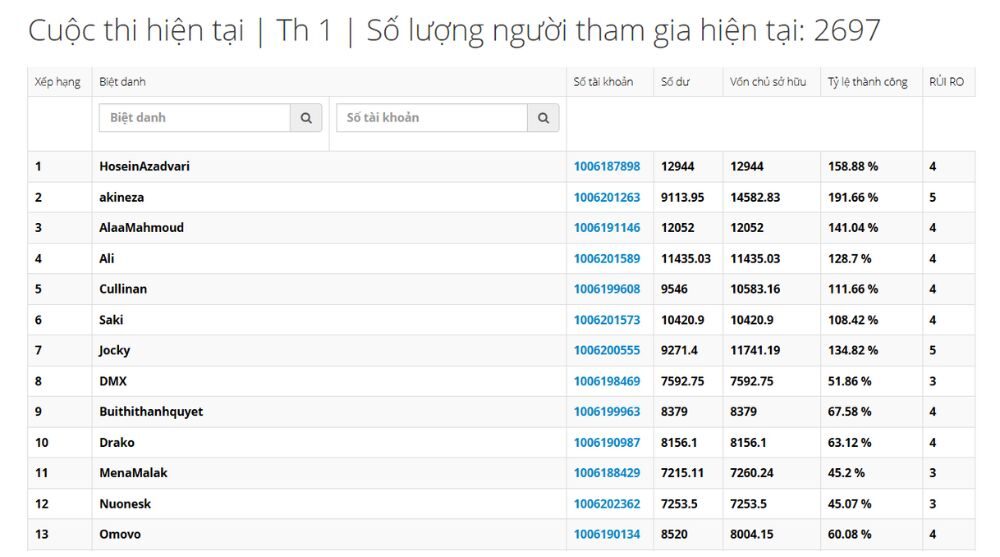Select nickname Drako
The image size is (1000, 557).
point(117,442)
